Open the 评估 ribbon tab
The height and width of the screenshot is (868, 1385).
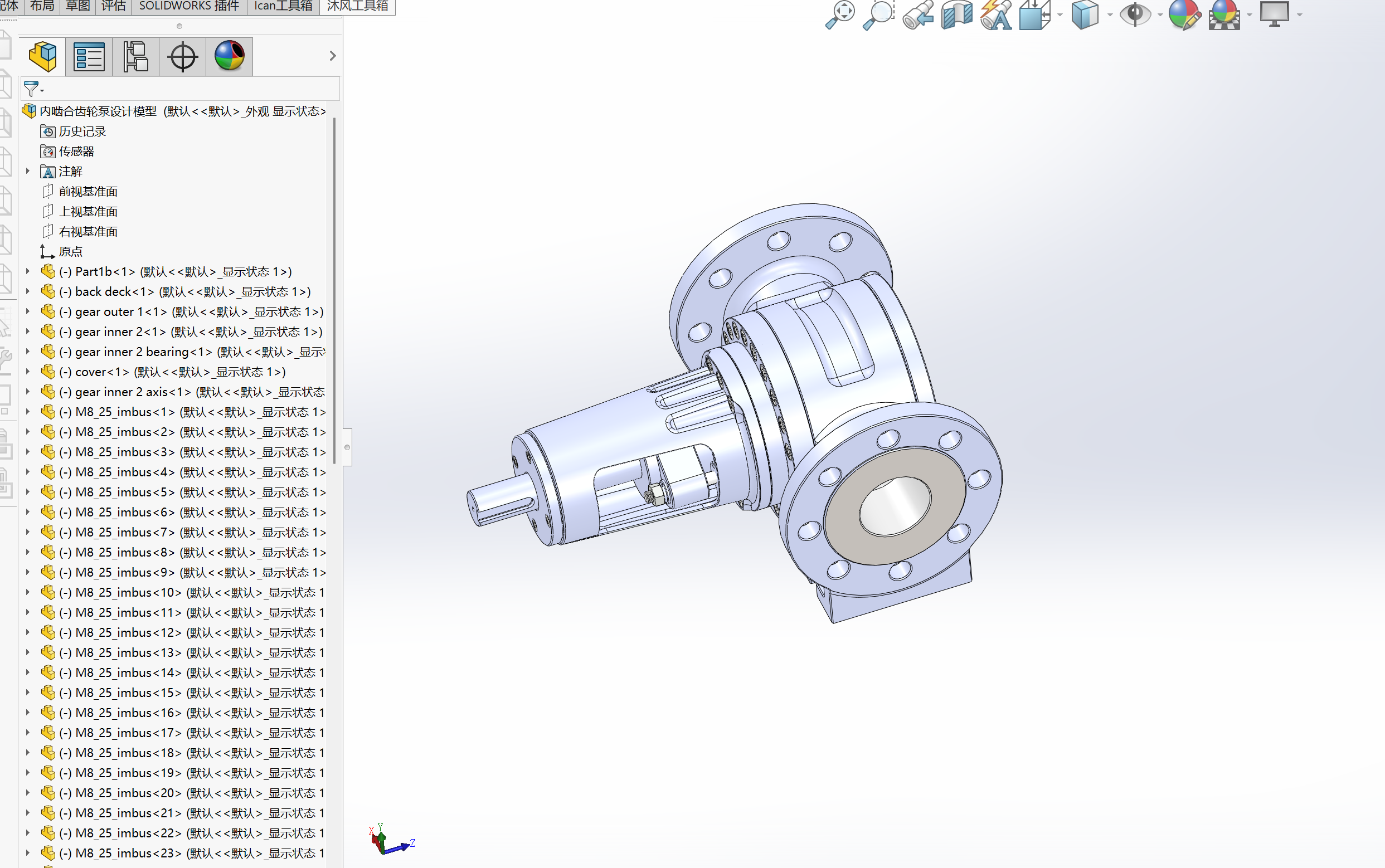coord(113,6)
